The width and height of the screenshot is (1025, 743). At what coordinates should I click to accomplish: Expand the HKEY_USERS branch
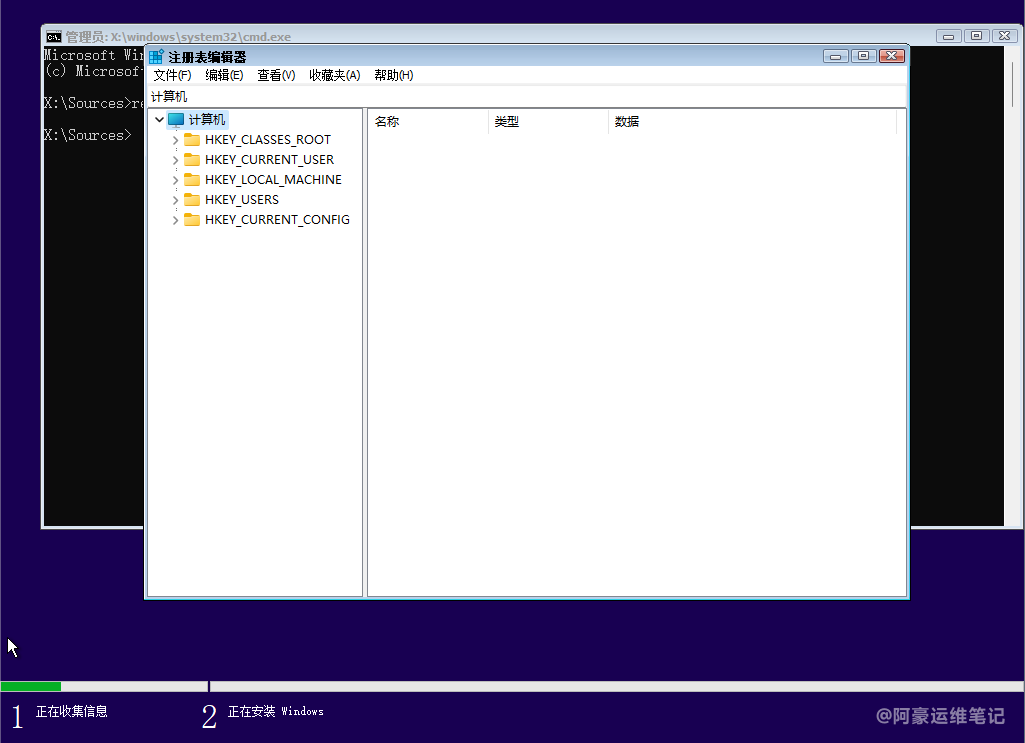click(x=176, y=200)
